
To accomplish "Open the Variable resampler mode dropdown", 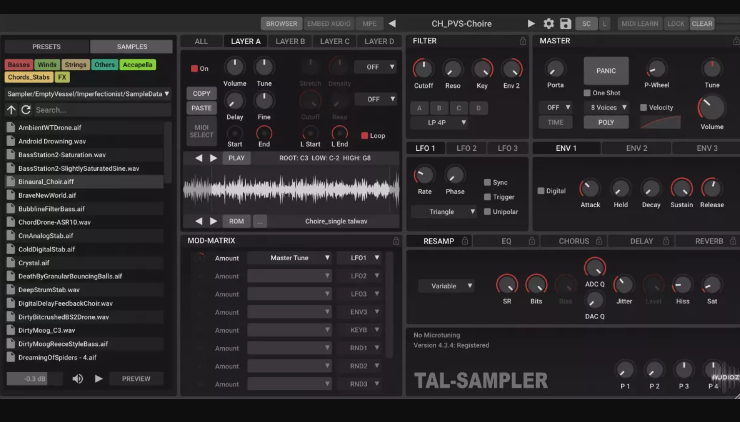I will pos(446,286).
